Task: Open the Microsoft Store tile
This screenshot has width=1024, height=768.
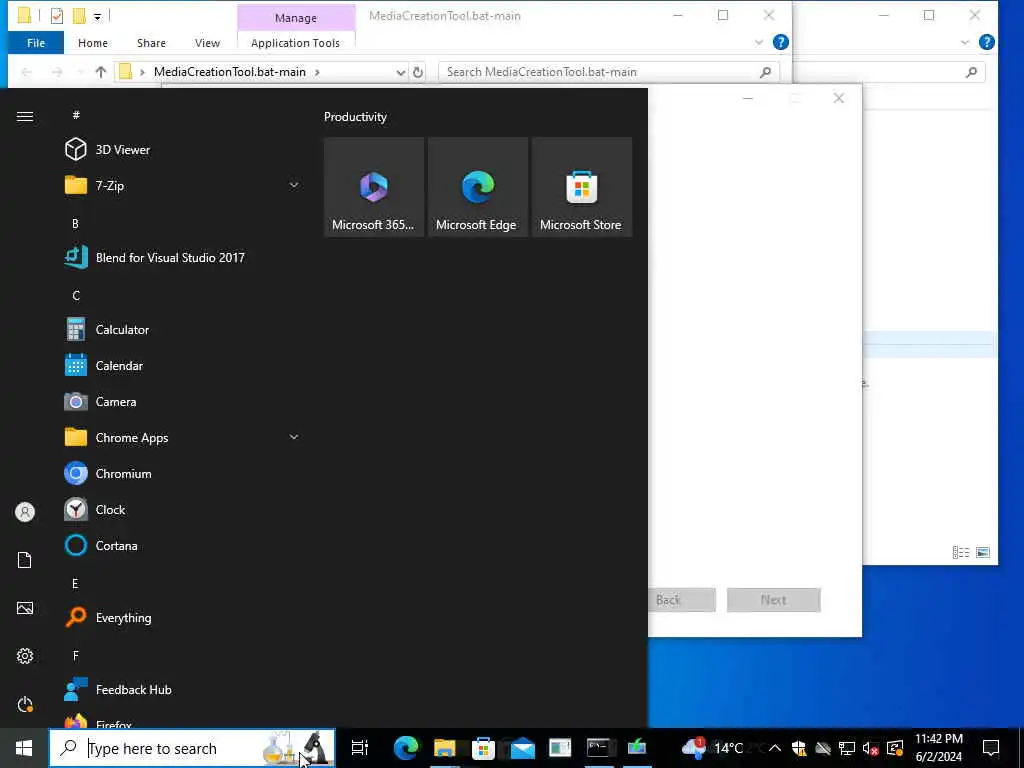Action: coord(581,187)
